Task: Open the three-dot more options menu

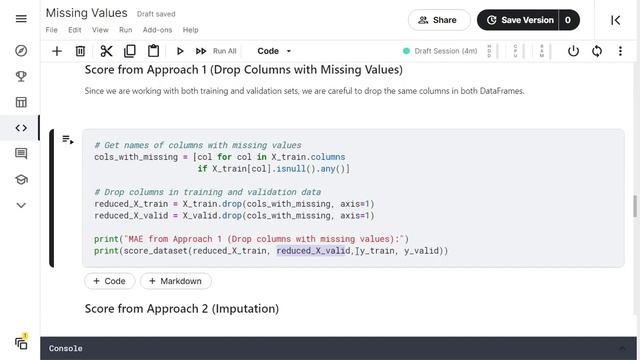Action: (x=620, y=51)
